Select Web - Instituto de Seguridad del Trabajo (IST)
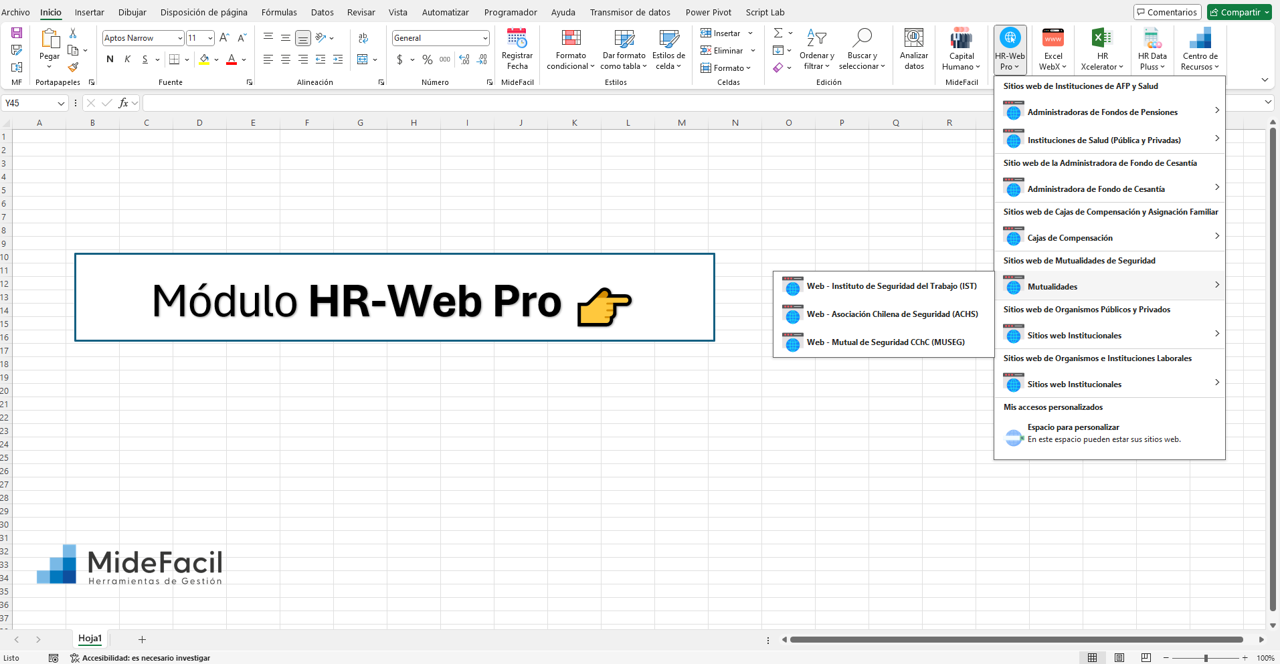 point(884,287)
